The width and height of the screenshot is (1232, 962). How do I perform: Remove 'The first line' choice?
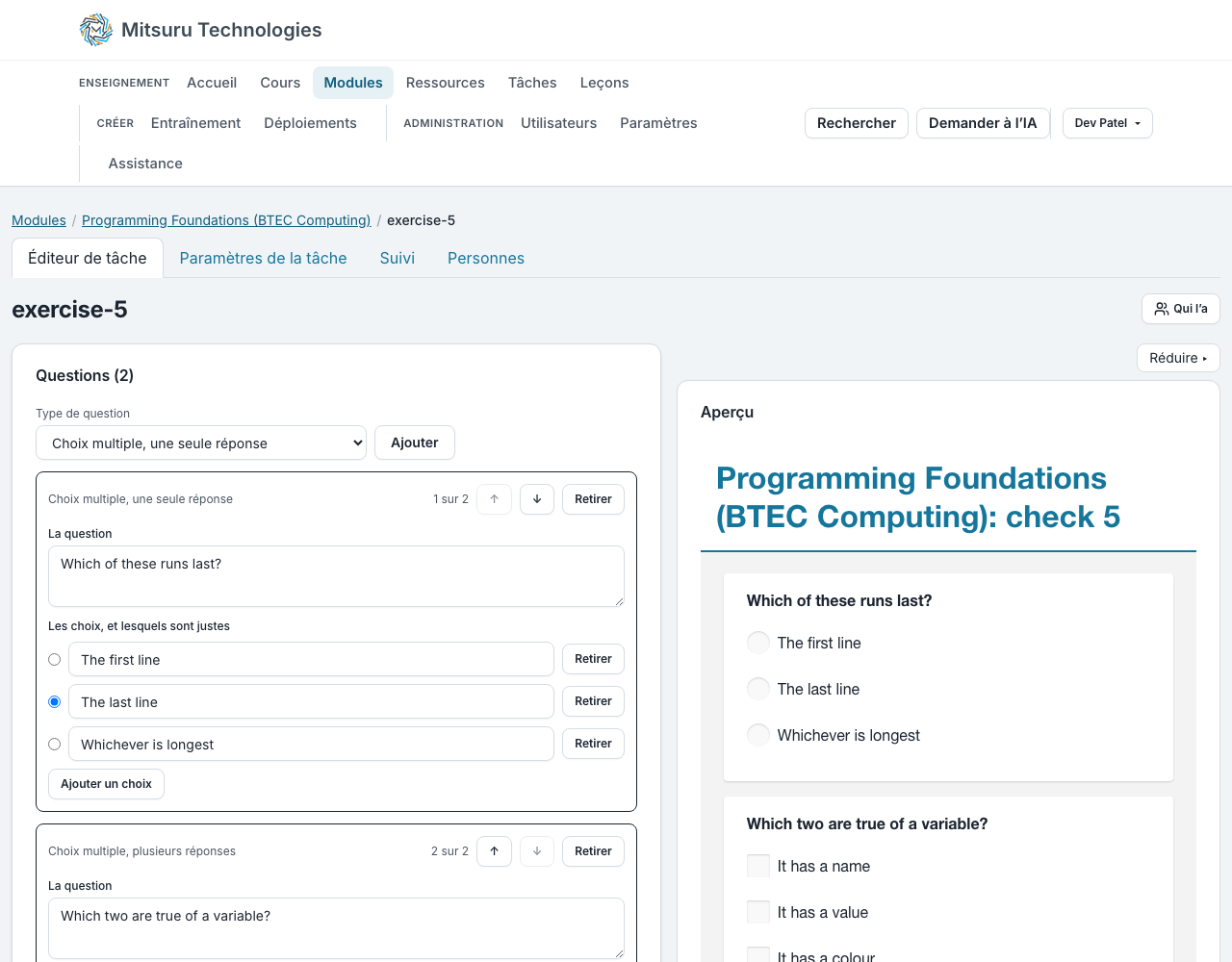pos(593,659)
